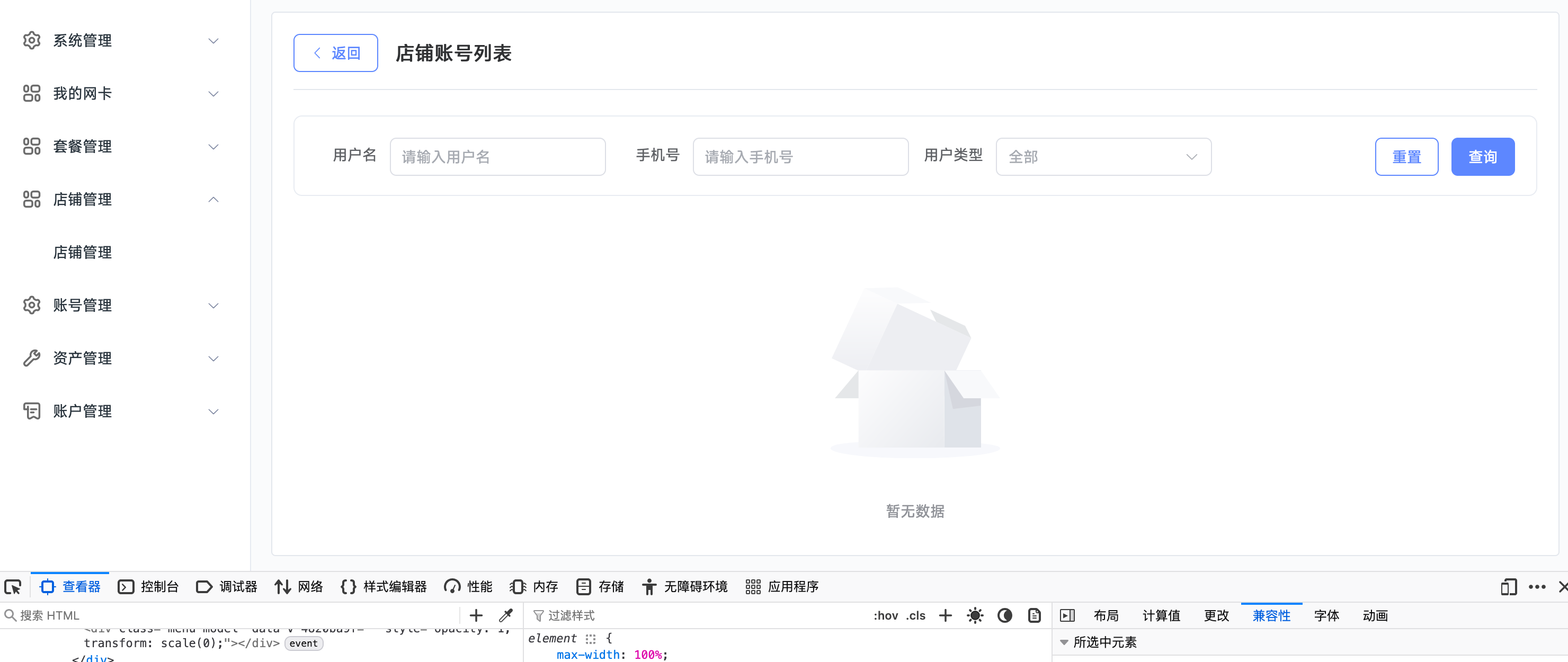This screenshot has width=1568, height=662.
Task: Toggle .cls class panel
Action: [x=915, y=615]
